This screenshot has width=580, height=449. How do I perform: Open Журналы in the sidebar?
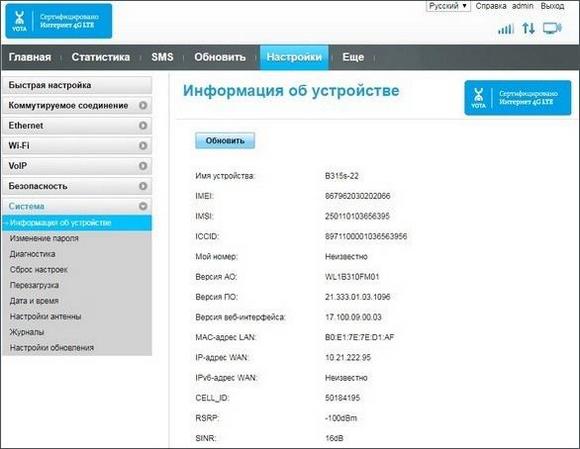27,332
